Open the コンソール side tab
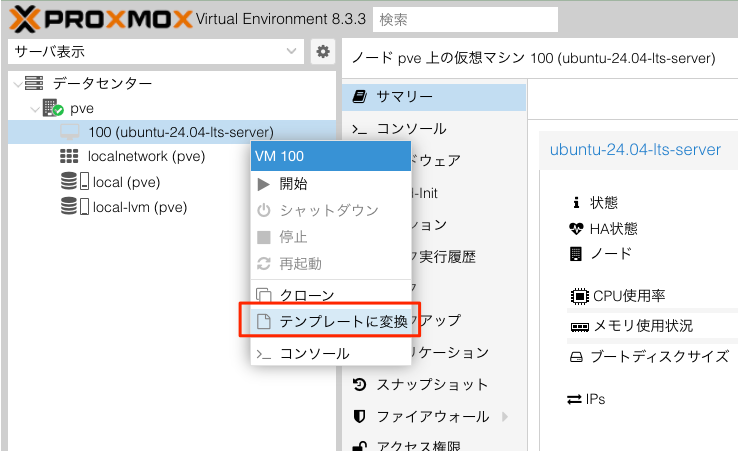 tap(433, 129)
